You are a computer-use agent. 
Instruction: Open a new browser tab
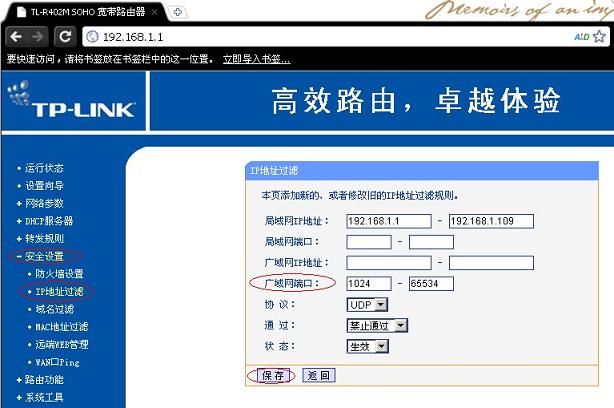tap(178, 11)
